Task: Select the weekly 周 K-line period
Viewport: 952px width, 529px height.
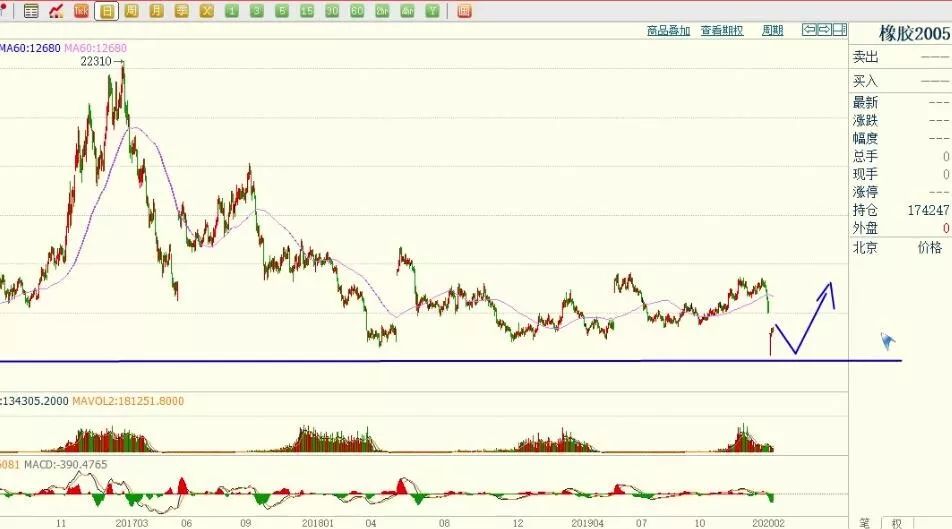Action: click(x=131, y=10)
